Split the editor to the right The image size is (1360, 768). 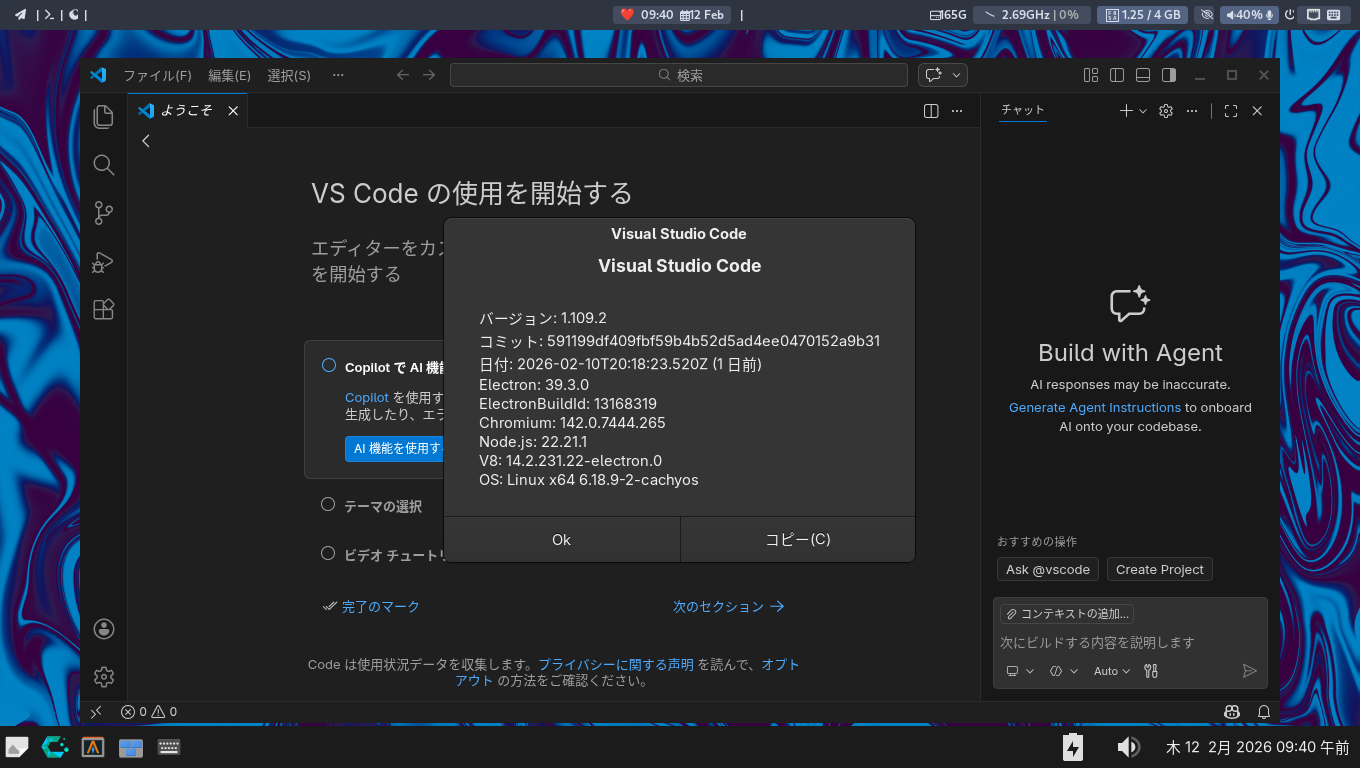click(931, 111)
